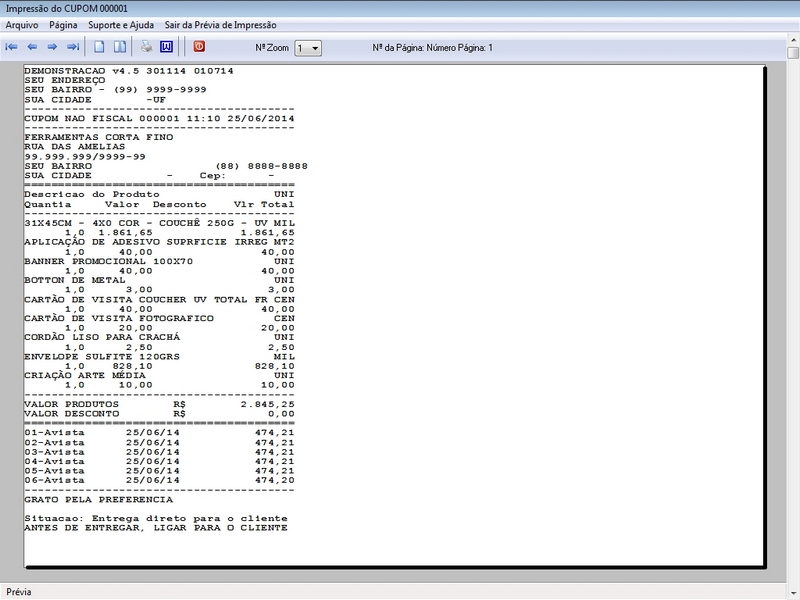Click the Prévia status bar label

[19, 591]
